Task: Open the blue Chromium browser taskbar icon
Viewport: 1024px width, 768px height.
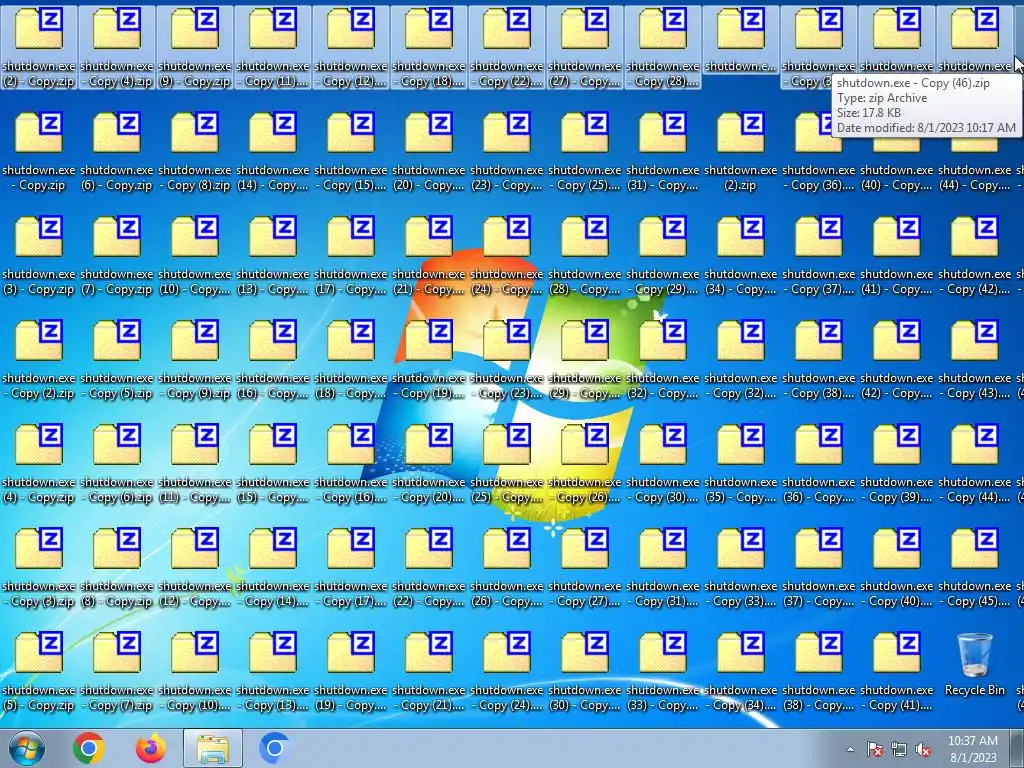Action: pos(274,748)
